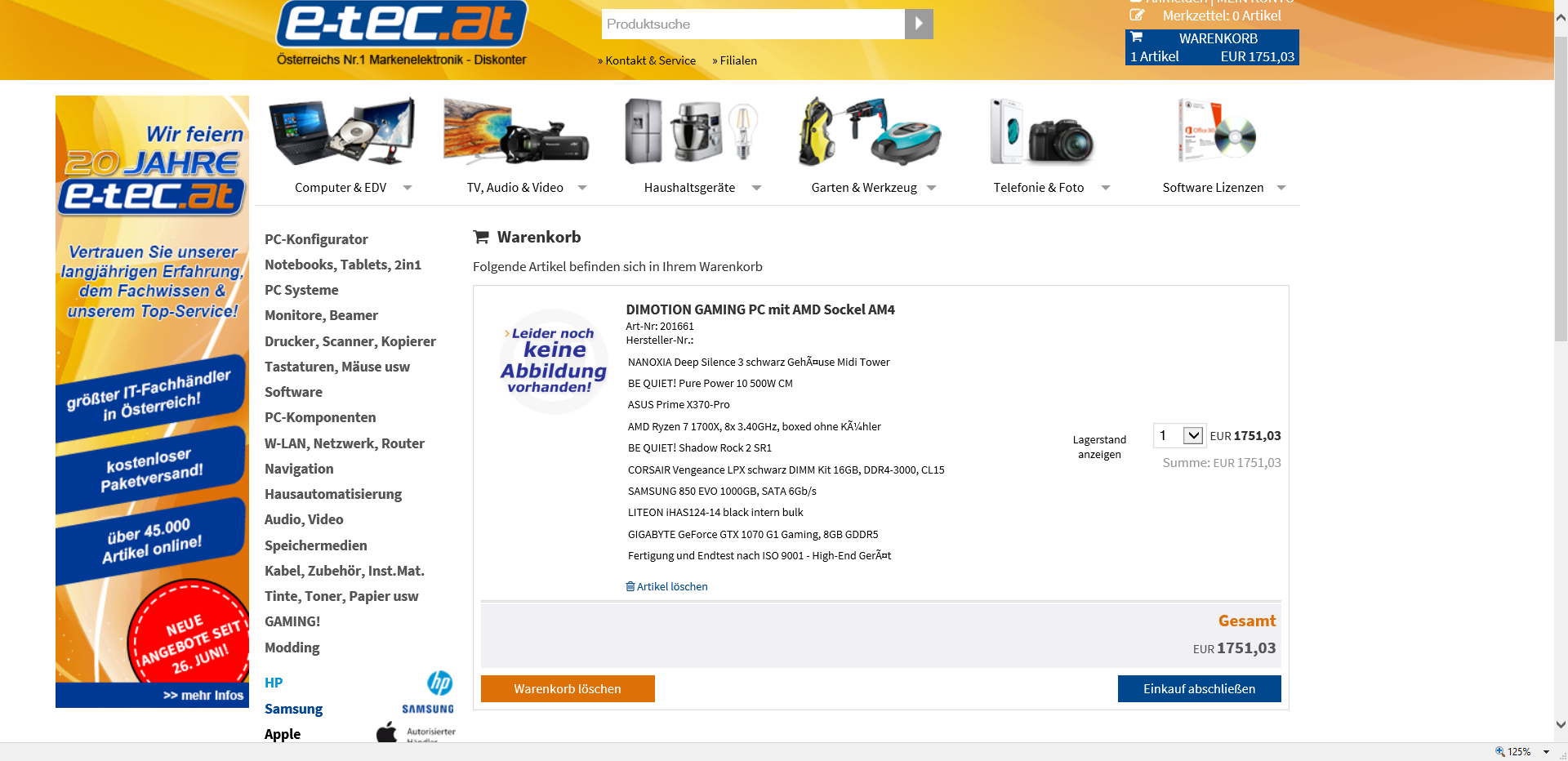
Task: Open Telefonie & Foto category
Action: click(1039, 188)
